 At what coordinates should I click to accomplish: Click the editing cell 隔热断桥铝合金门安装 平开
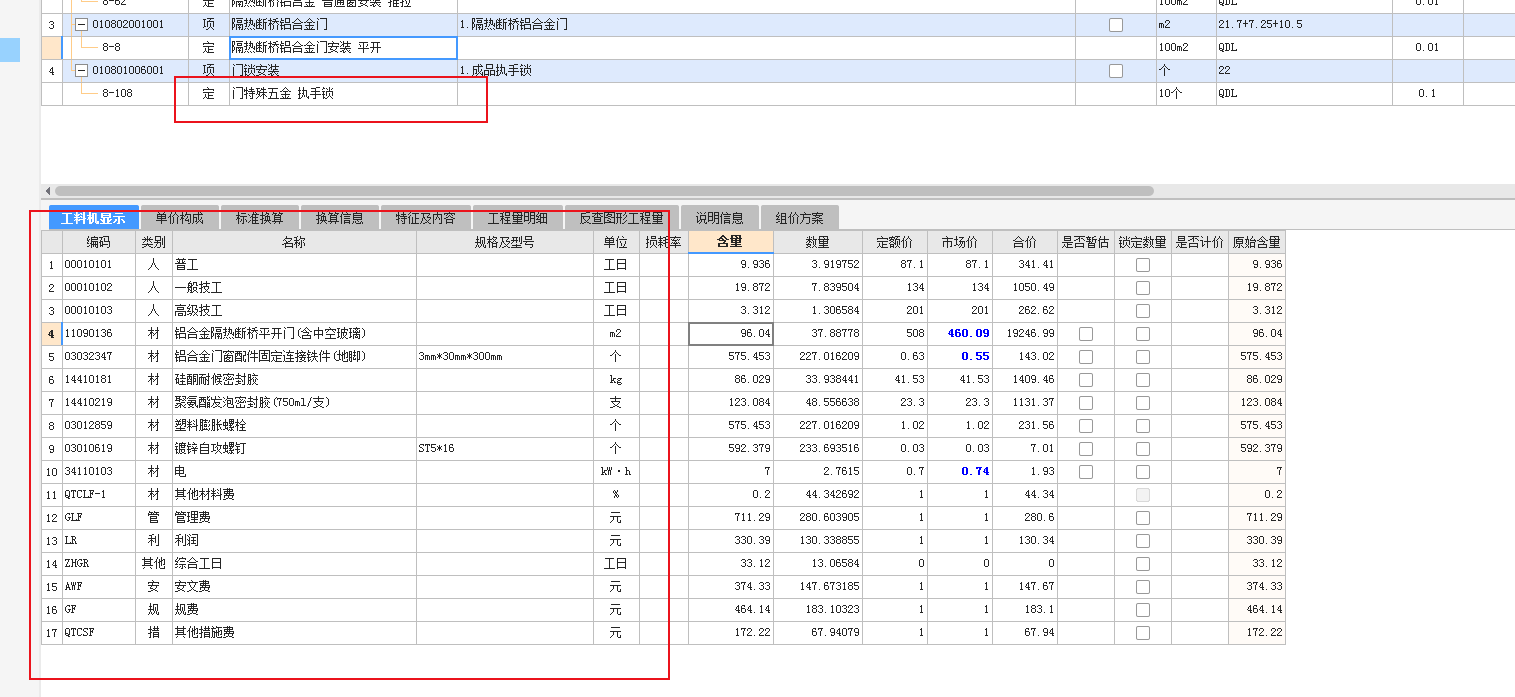[343, 47]
